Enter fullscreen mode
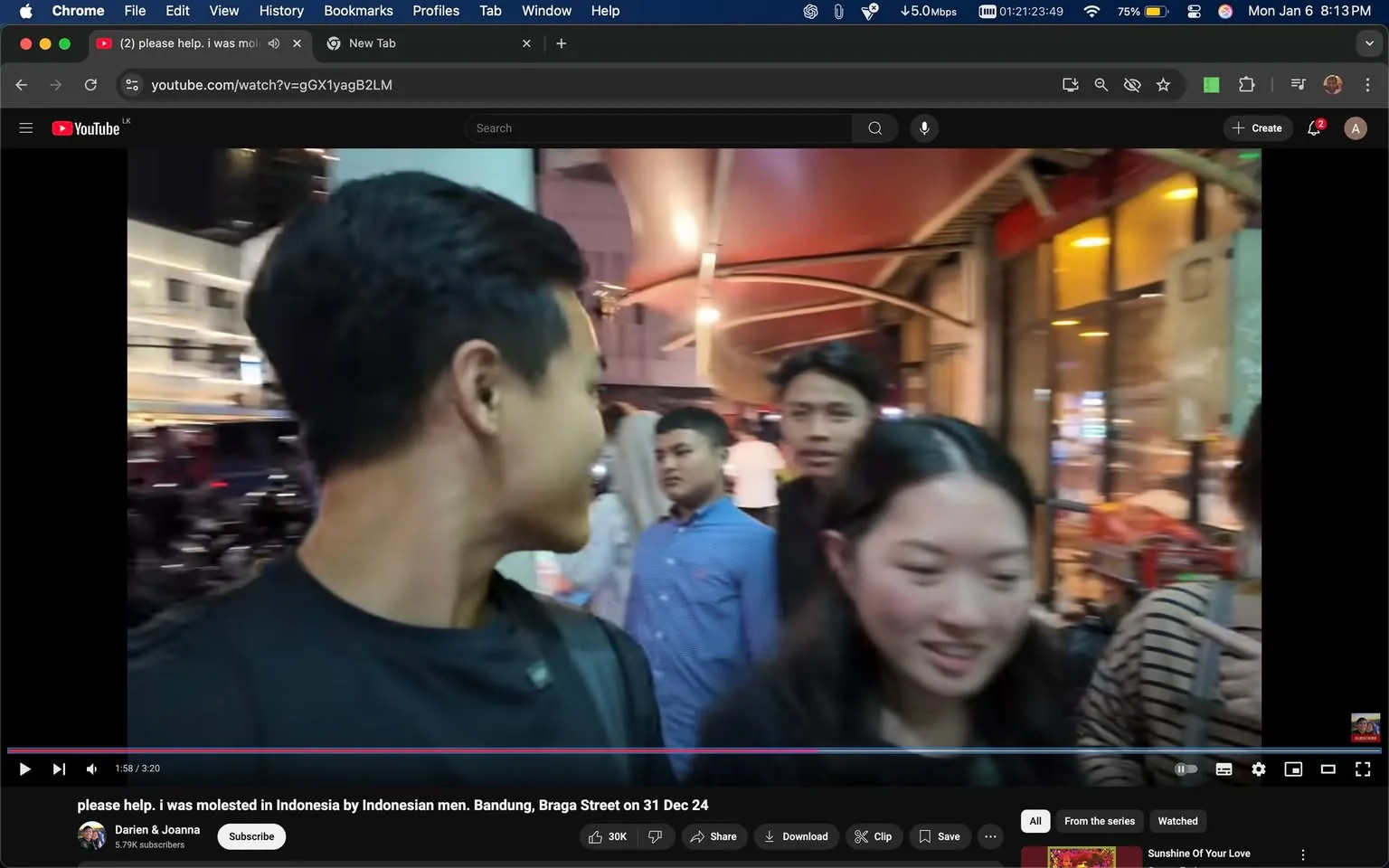Viewport: 1389px width, 868px height. click(x=1362, y=769)
